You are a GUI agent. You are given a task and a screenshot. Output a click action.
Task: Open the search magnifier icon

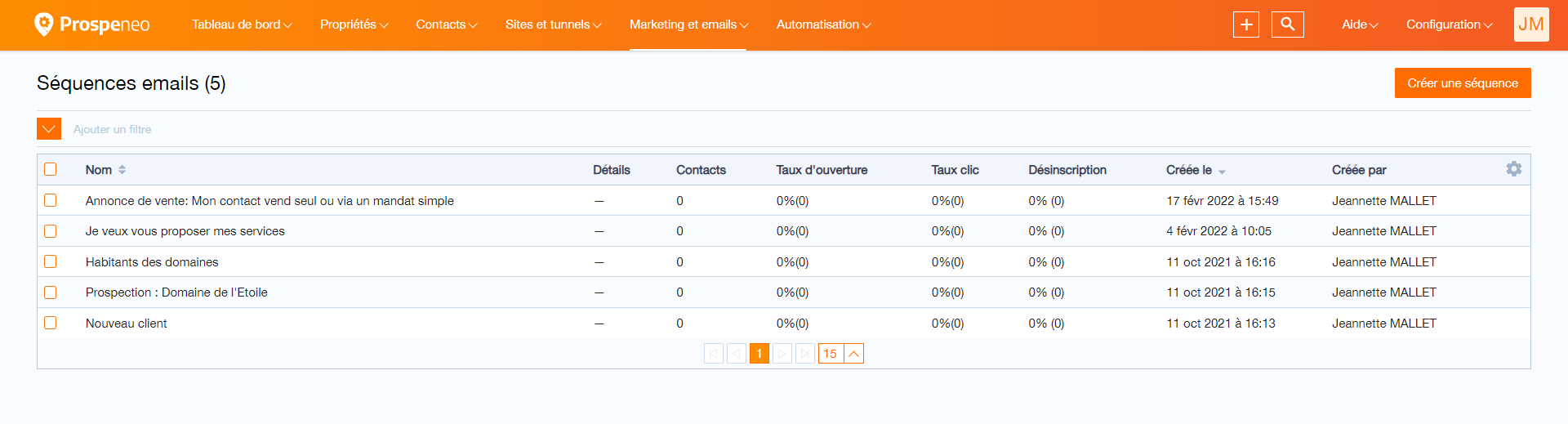point(1288,25)
